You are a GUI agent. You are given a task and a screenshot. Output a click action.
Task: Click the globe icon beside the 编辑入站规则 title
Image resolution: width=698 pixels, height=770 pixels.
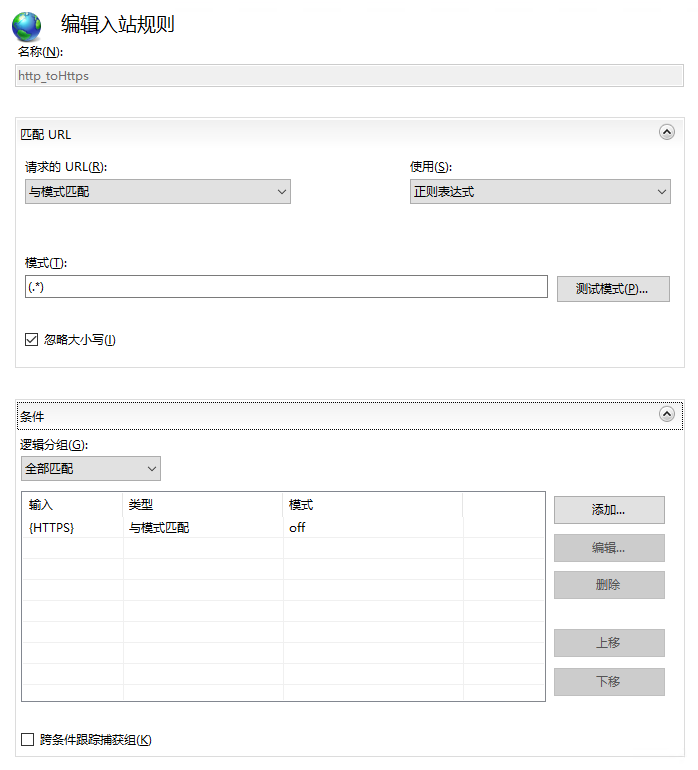coord(27,26)
